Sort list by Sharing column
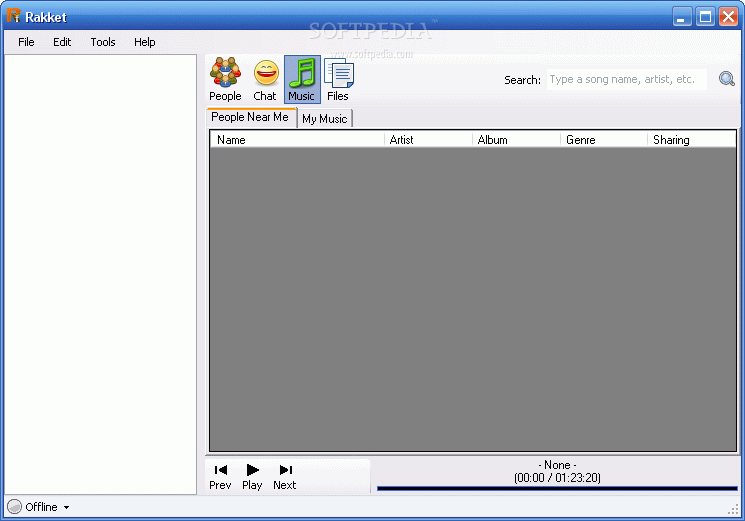Image resolution: width=745 pixels, height=521 pixels. point(692,140)
